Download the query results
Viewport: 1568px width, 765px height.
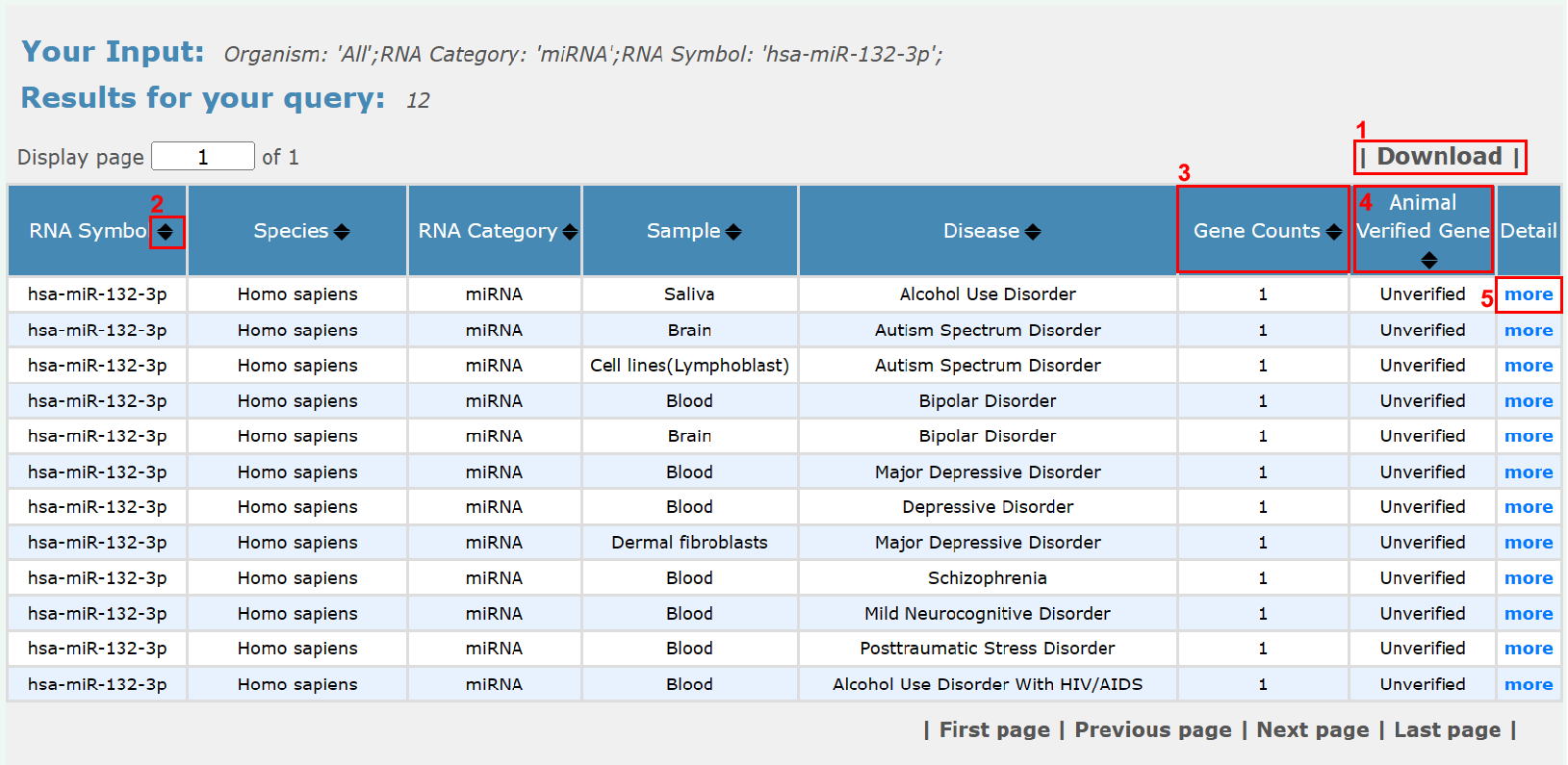tap(1439, 157)
